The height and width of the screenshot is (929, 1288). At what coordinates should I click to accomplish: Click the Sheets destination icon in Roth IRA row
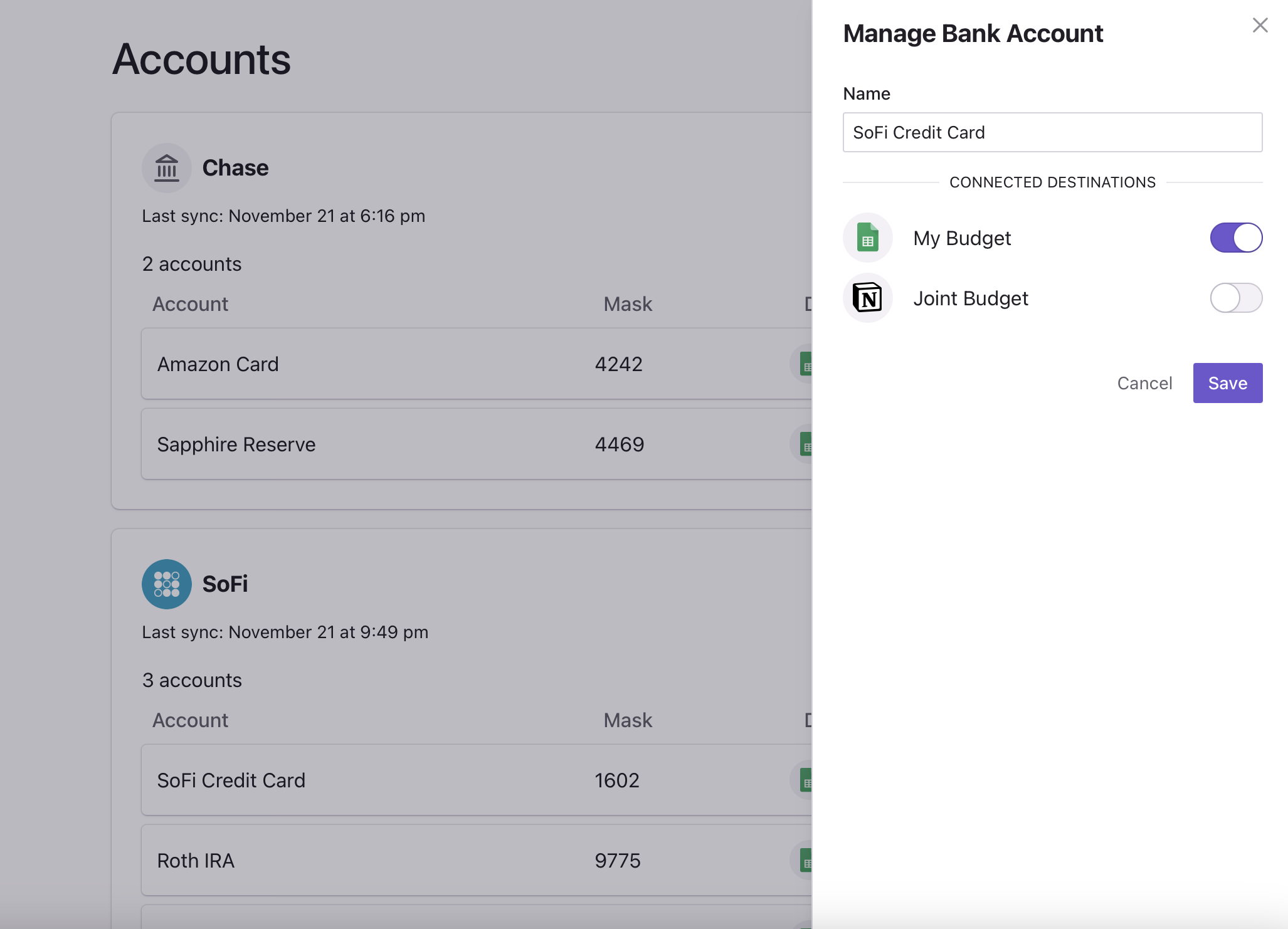[805, 861]
